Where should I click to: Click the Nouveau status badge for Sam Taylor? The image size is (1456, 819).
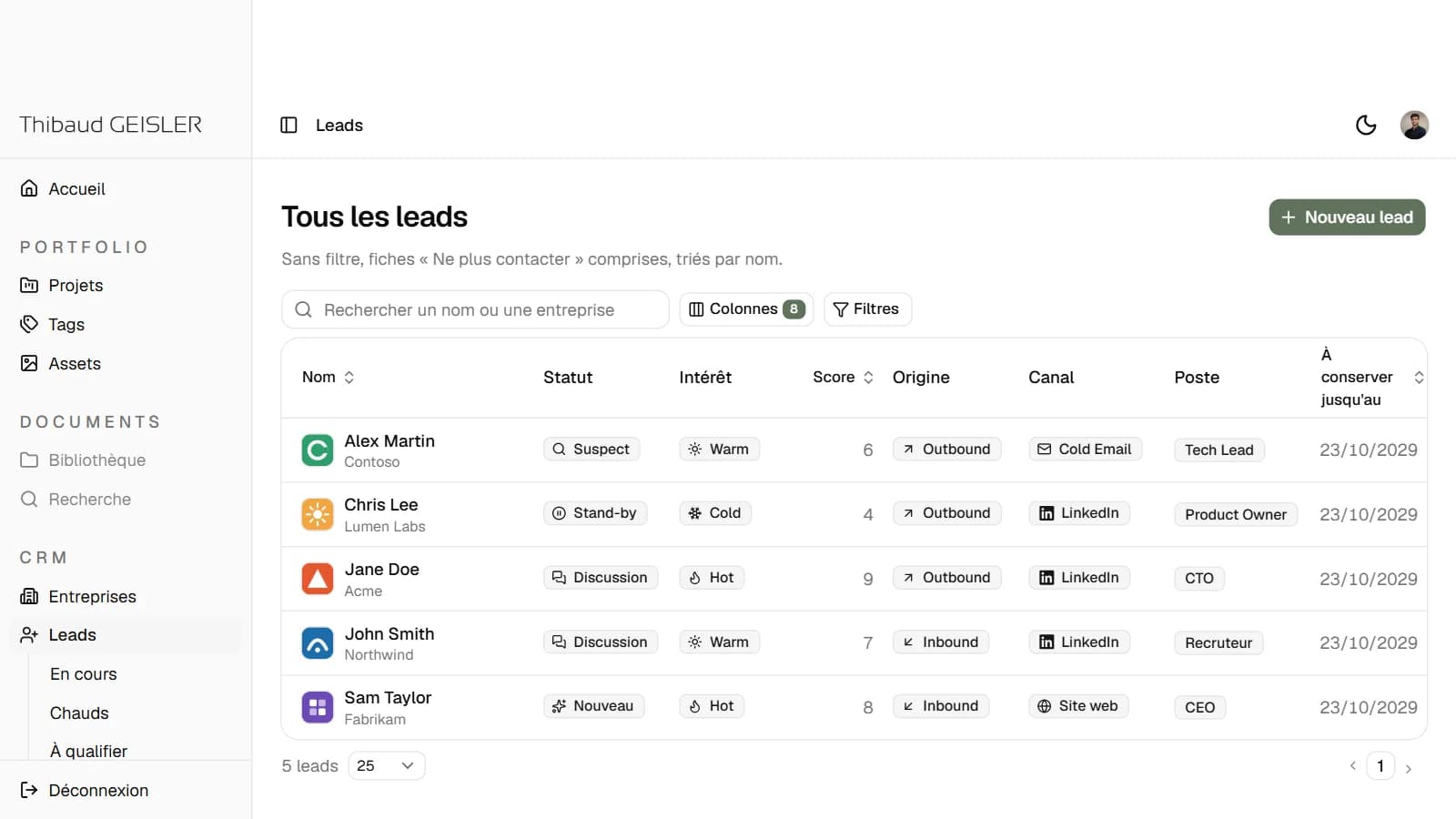(594, 706)
